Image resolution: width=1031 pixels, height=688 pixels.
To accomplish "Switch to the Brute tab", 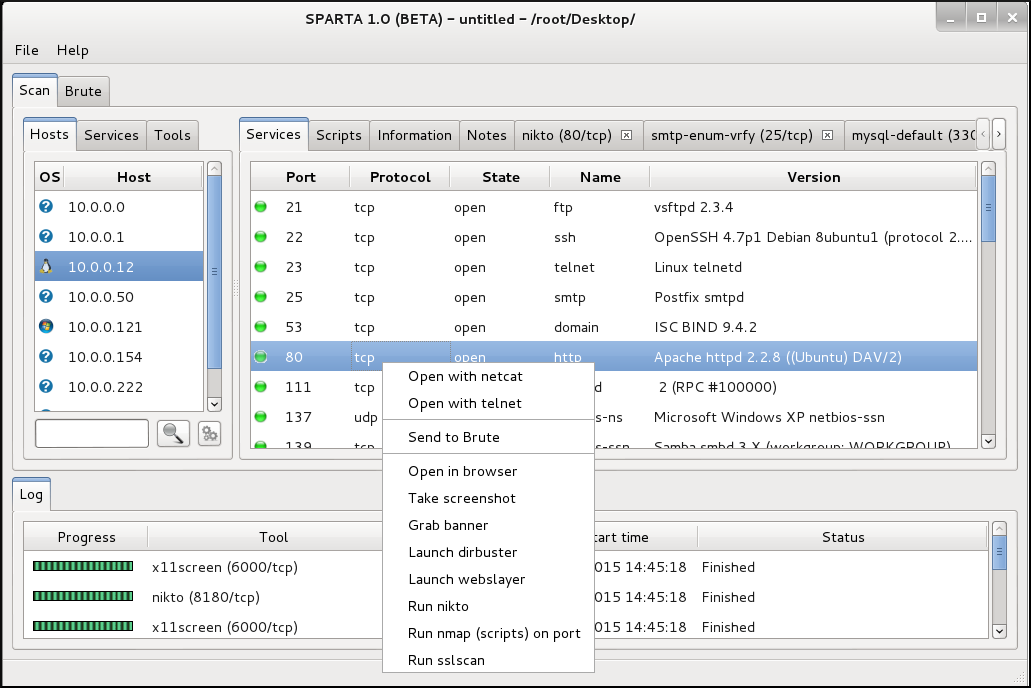I will coord(83,91).
